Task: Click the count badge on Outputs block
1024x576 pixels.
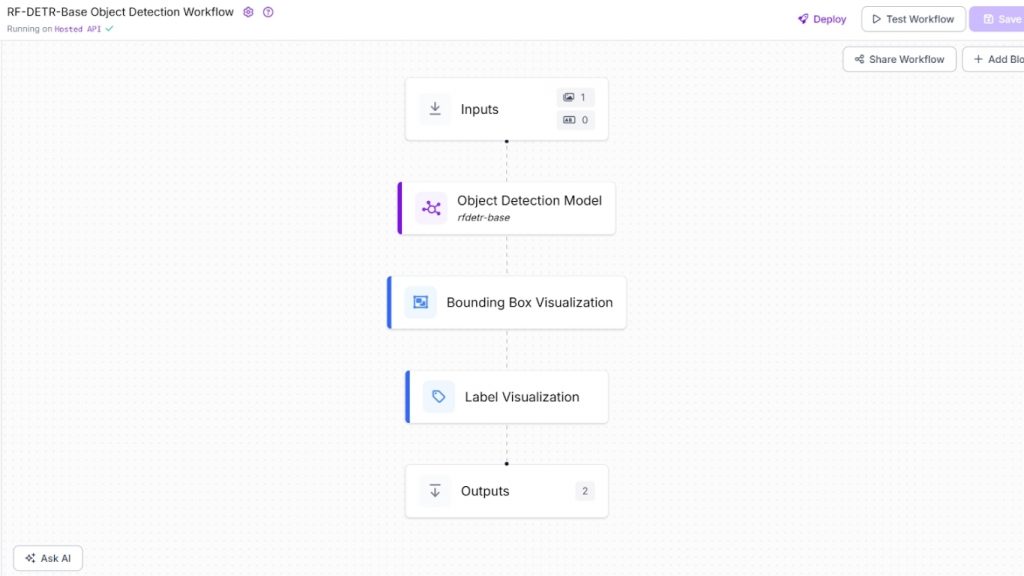Action: [x=584, y=490]
